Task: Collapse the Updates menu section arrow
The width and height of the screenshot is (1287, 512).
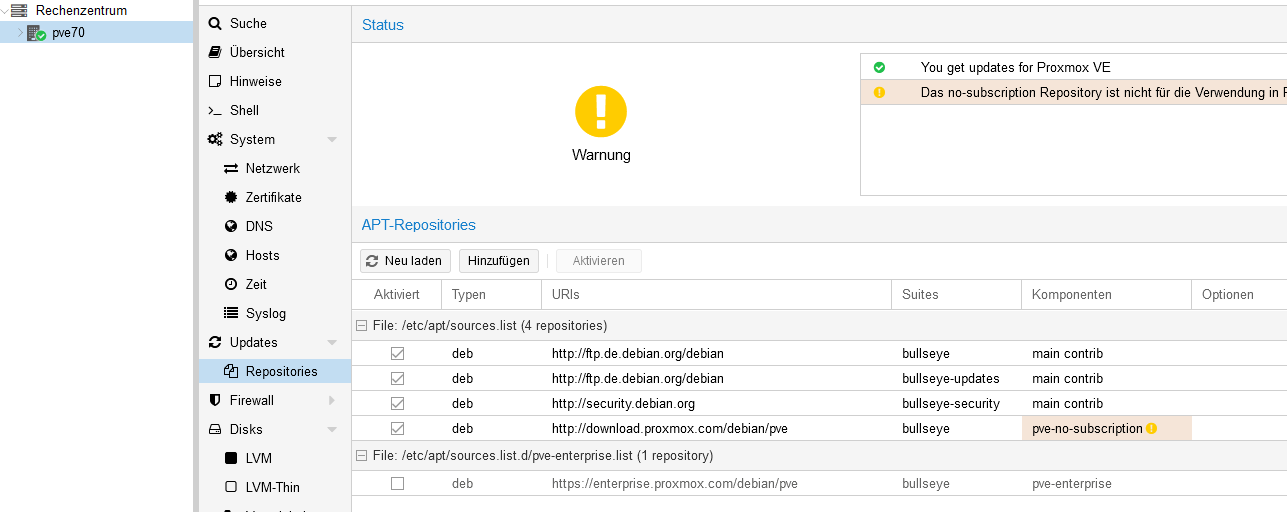Action: [x=332, y=342]
